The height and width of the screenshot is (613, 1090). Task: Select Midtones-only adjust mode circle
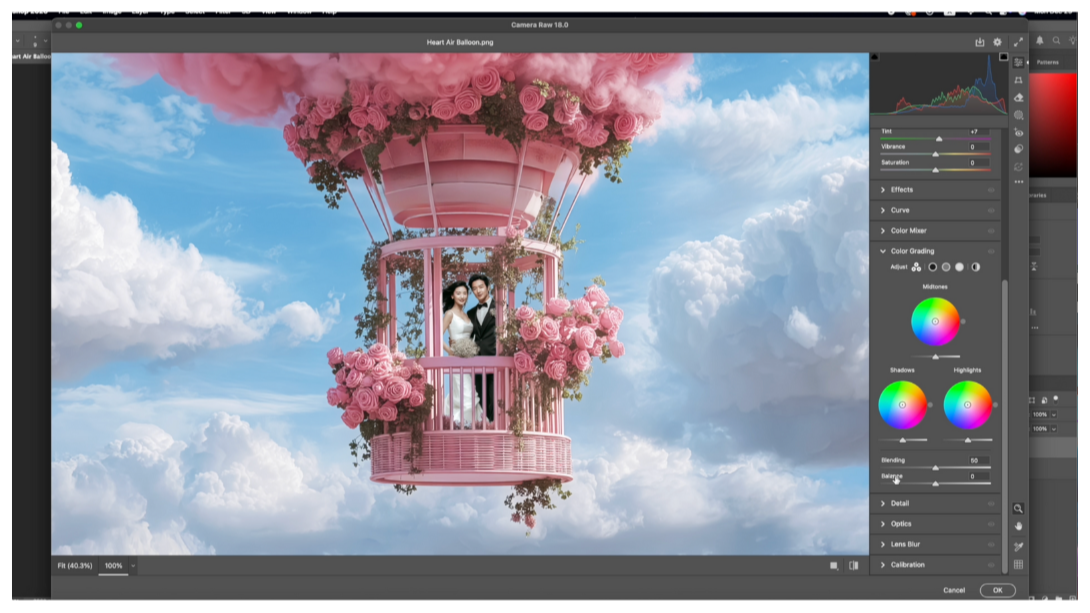coord(945,267)
